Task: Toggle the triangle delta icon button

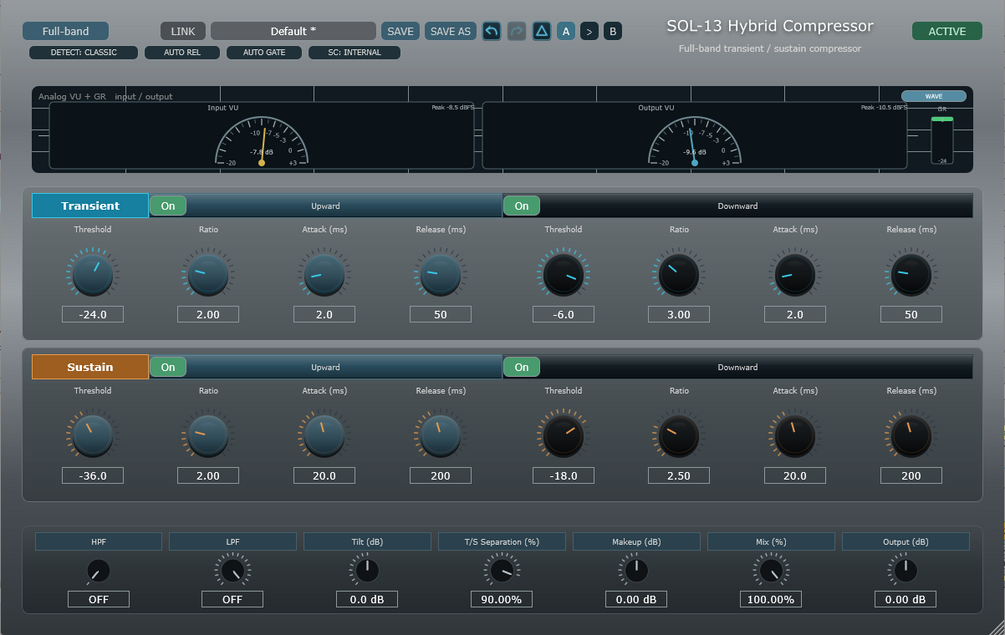Action: click(x=542, y=31)
